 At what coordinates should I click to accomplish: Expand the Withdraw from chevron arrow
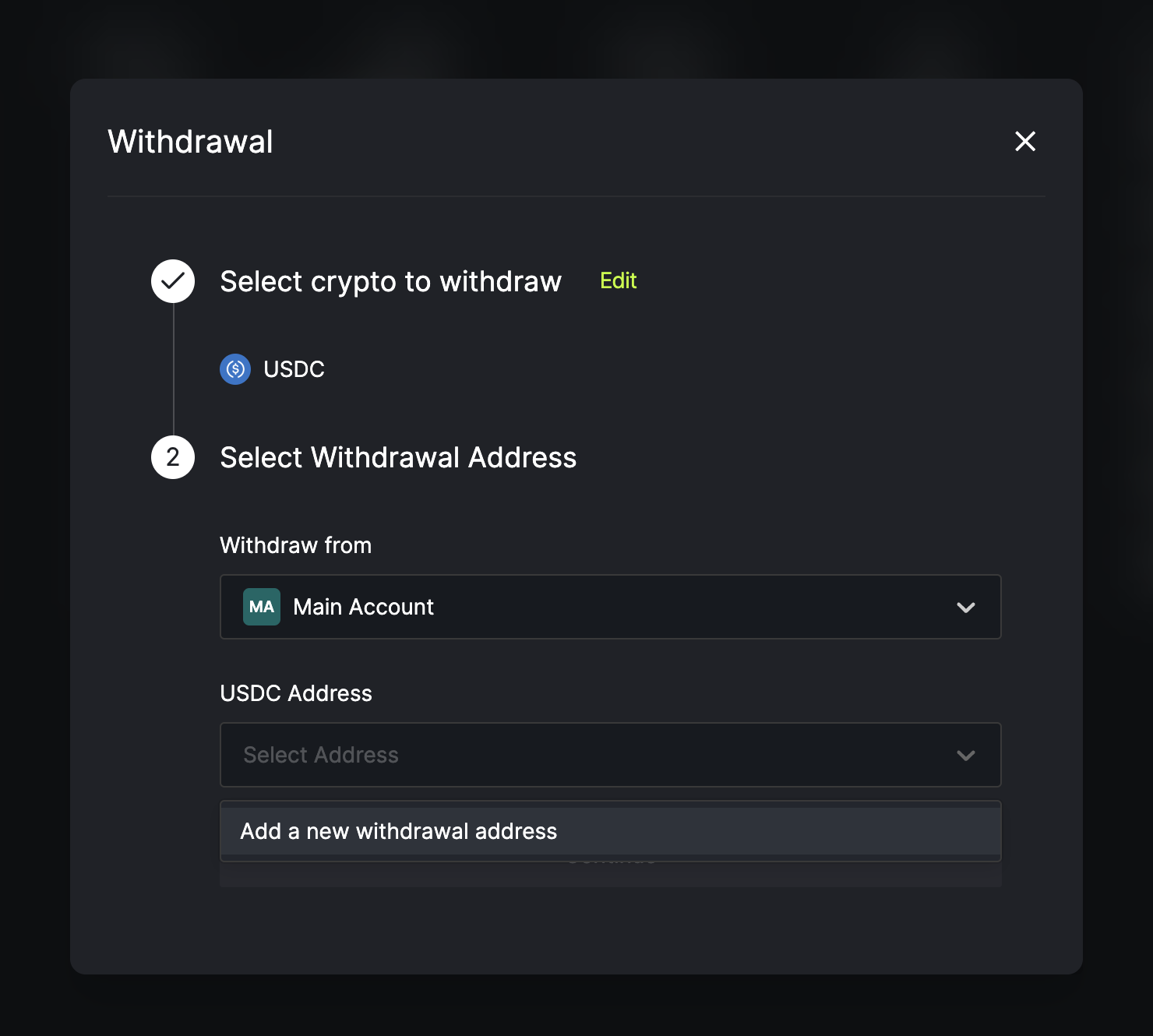click(x=966, y=608)
